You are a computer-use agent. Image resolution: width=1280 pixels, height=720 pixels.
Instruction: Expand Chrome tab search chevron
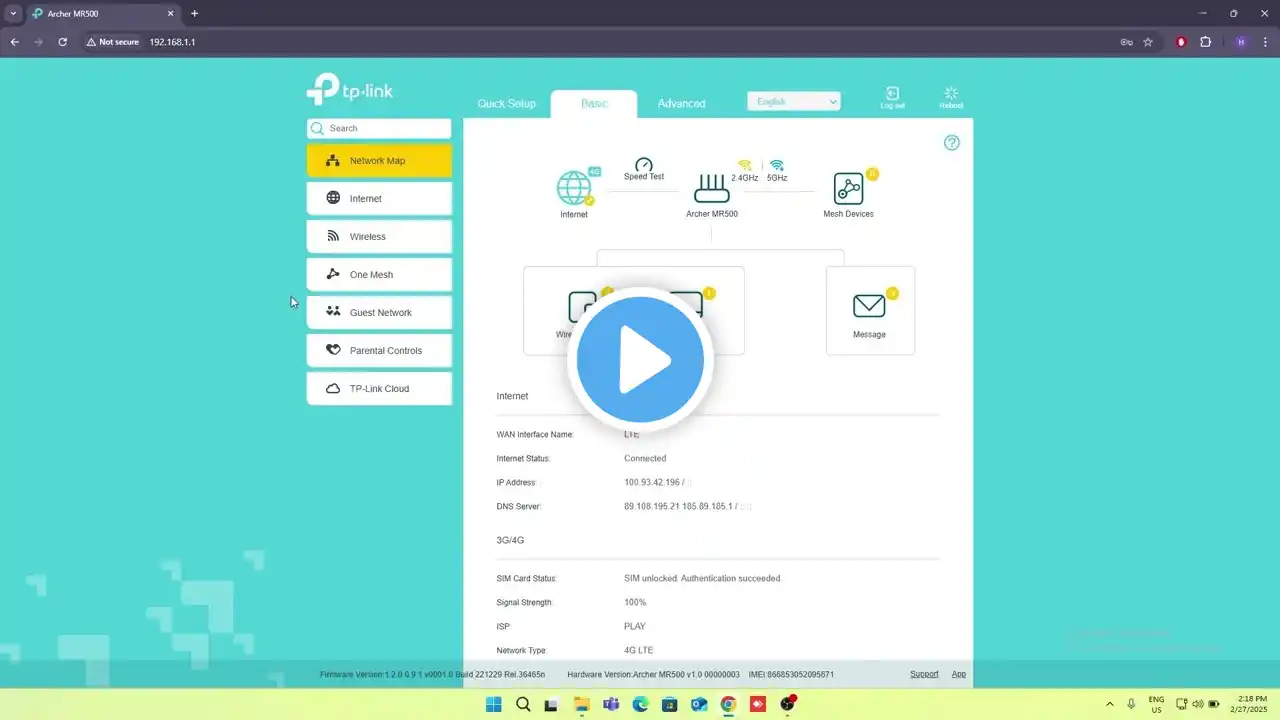[x=13, y=14]
